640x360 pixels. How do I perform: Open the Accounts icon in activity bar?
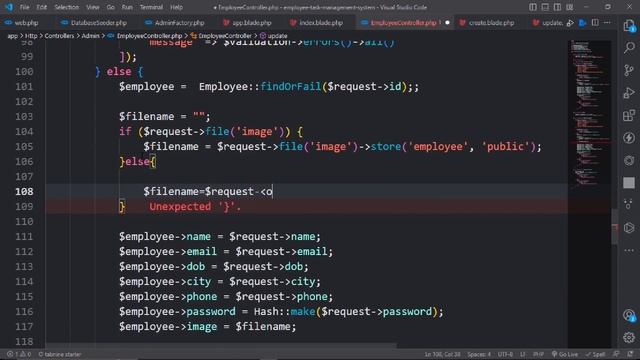[629, 315]
